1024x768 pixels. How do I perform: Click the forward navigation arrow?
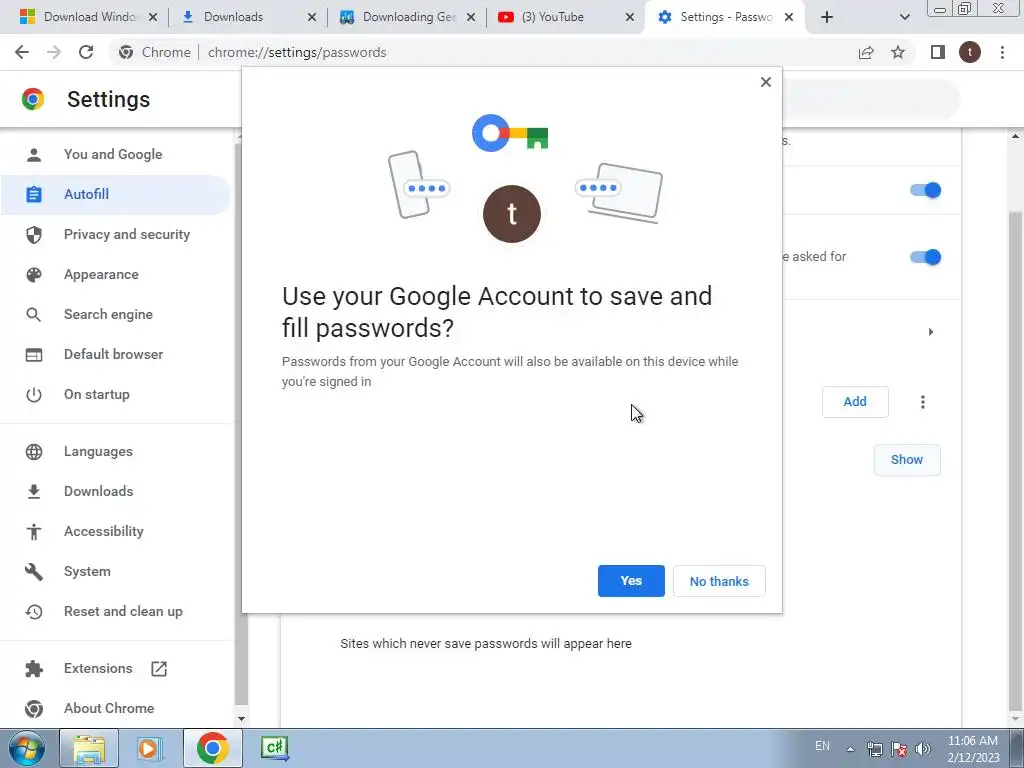coord(54,52)
